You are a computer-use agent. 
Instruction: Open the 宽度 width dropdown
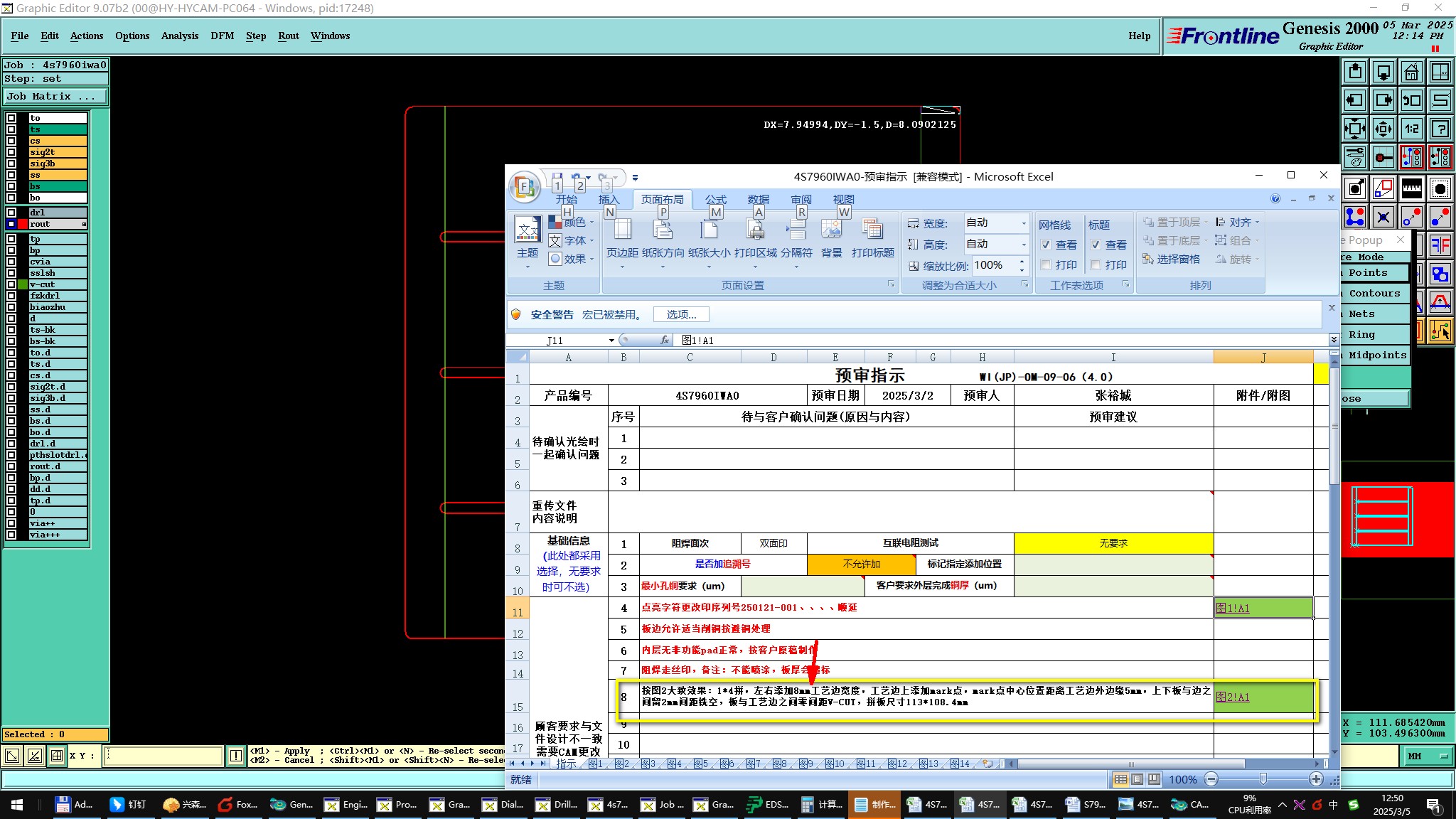coord(1024,223)
